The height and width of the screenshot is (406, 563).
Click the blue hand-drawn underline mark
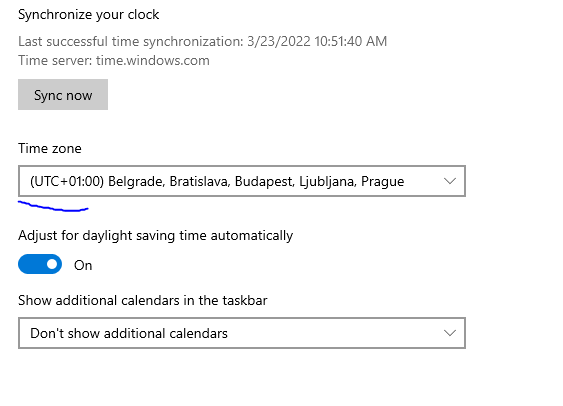(53, 206)
